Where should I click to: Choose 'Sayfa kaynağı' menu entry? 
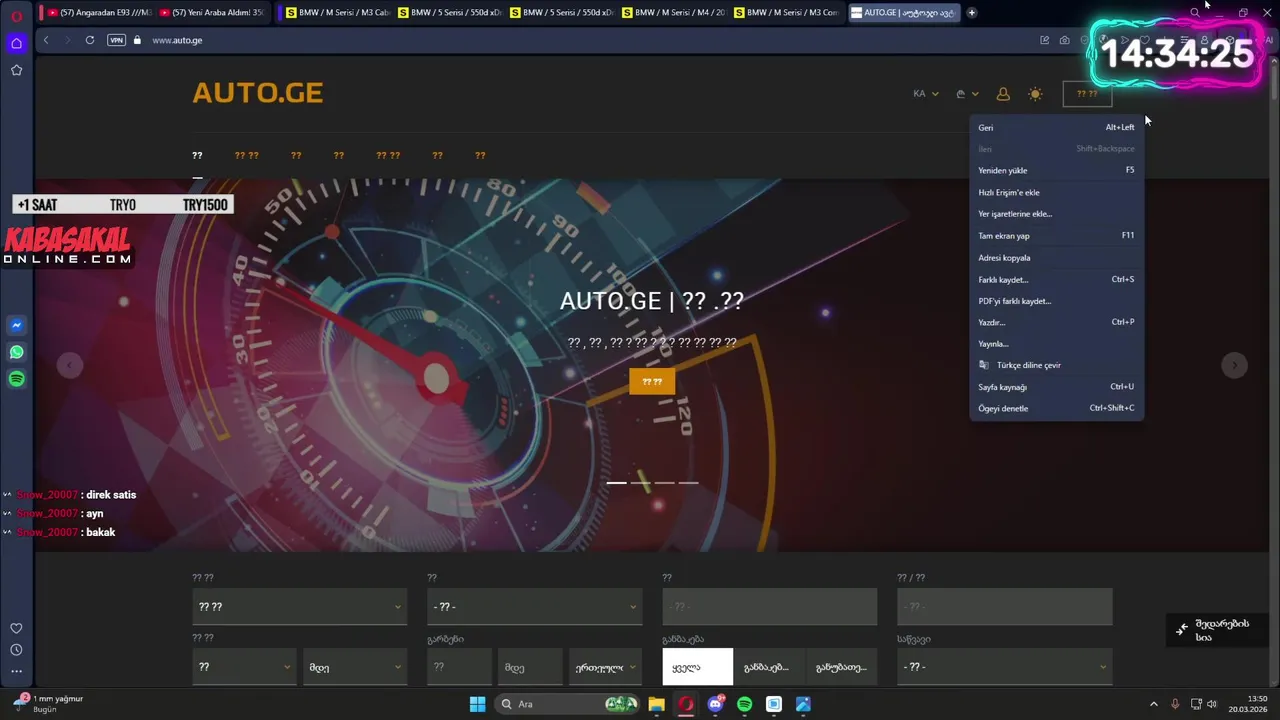point(1056,387)
